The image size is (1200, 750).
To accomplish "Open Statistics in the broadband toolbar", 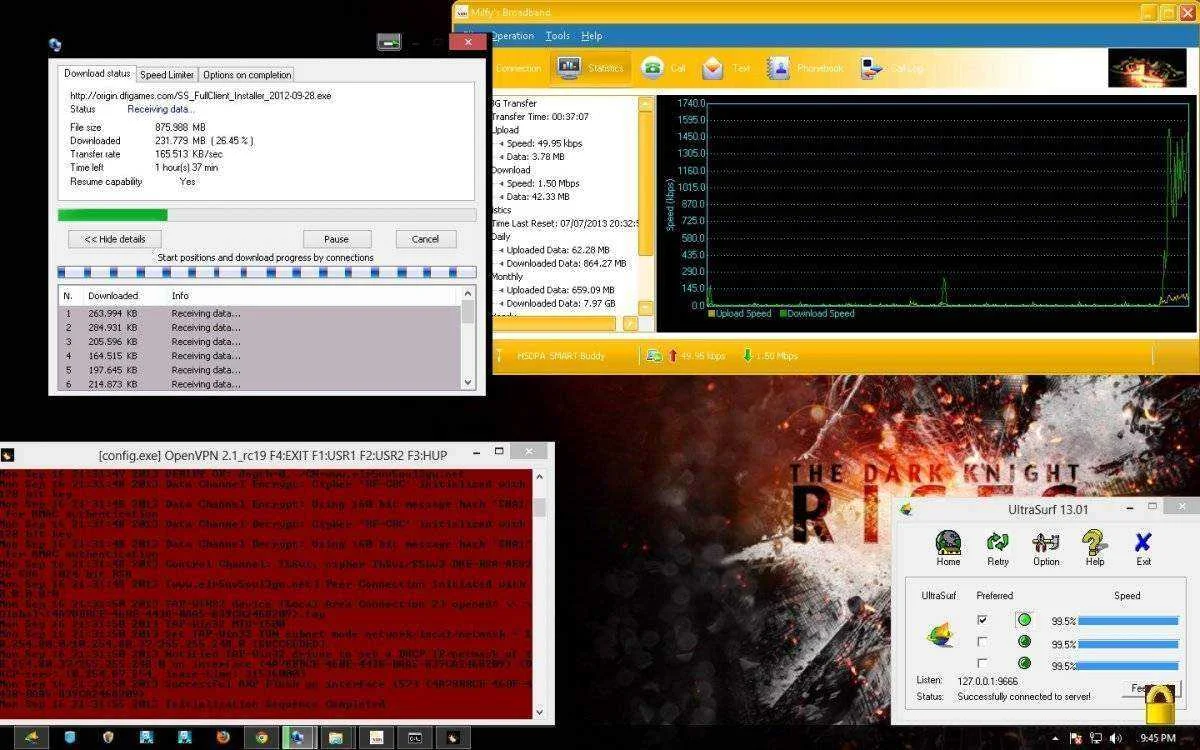I will 590,68.
